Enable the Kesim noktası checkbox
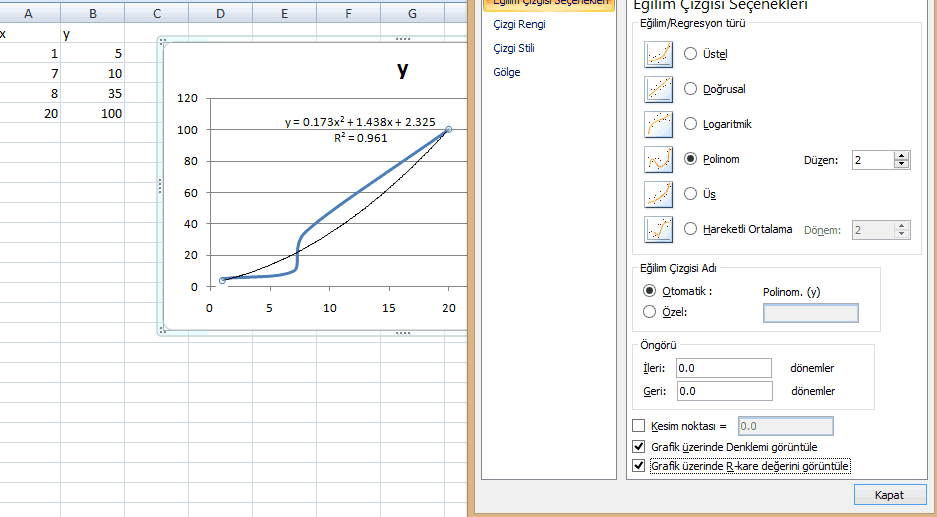 pos(640,427)
